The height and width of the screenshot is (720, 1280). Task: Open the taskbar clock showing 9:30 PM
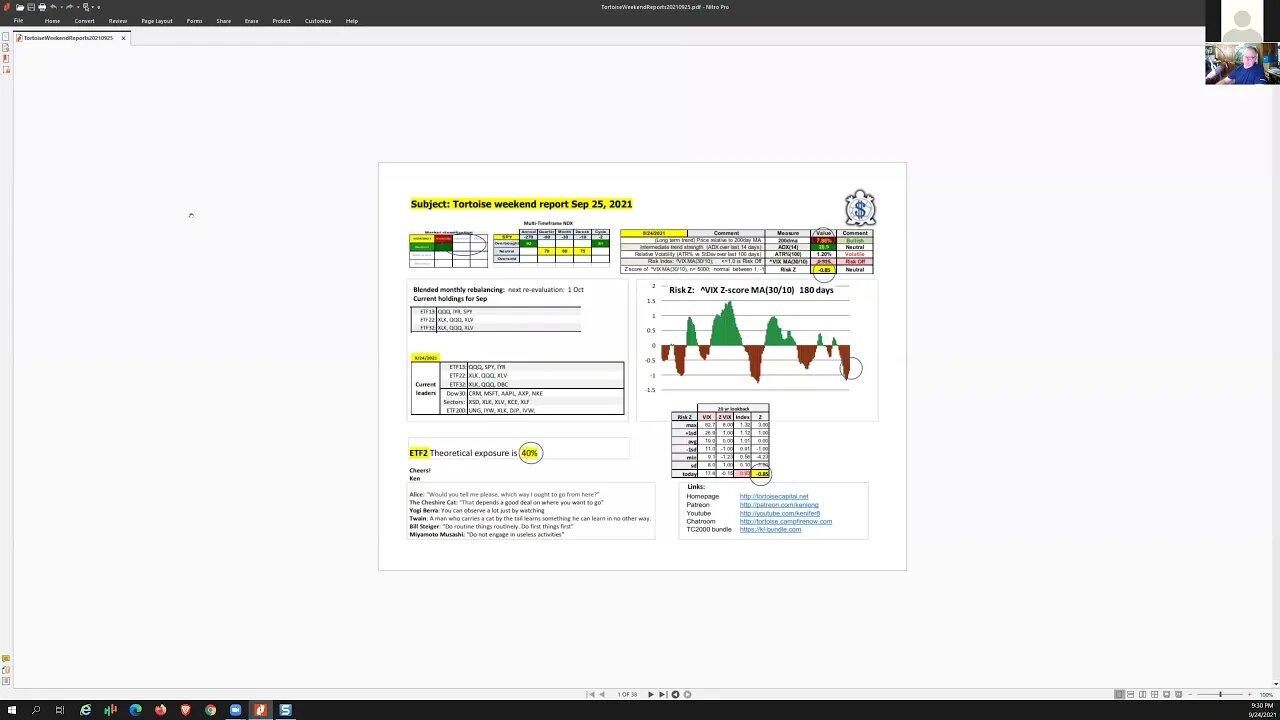pos(1261,710)
